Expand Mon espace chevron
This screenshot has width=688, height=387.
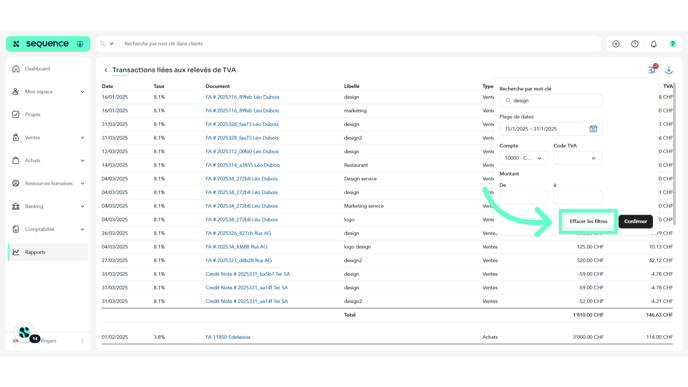point(82,92)
